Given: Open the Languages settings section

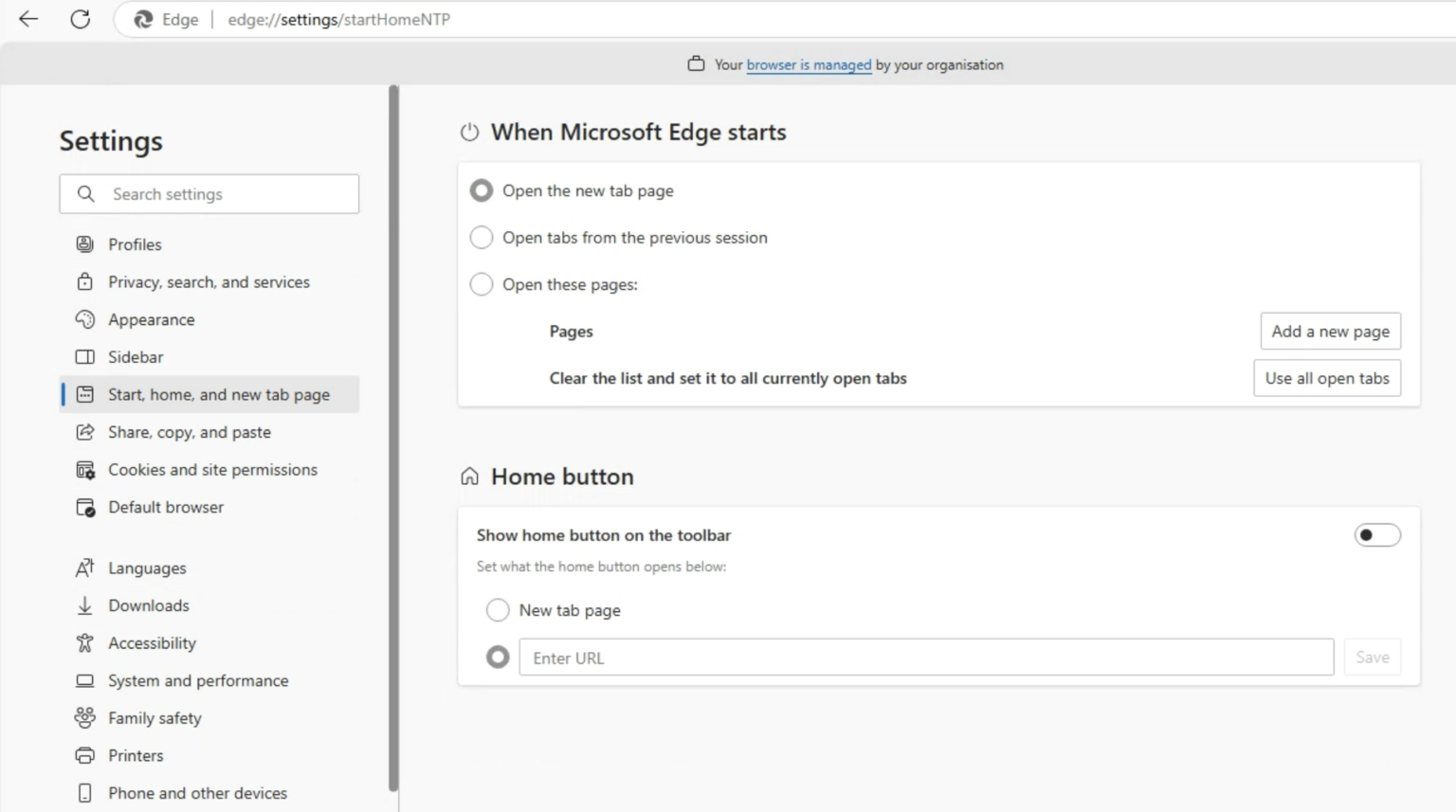Looking at the screenshot, I should click(147, 568).
